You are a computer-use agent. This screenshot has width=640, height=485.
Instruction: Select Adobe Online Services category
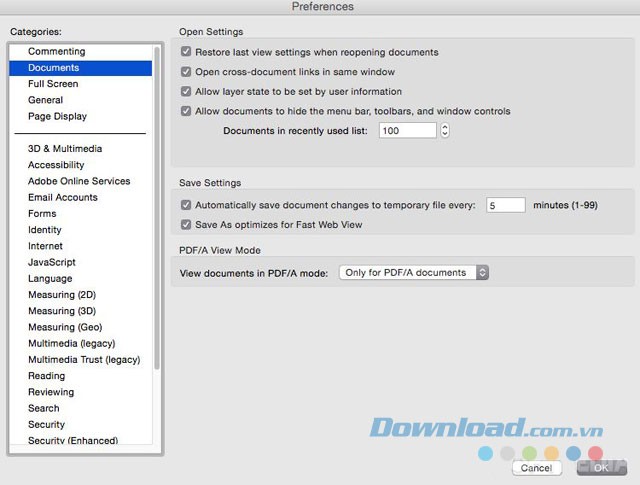tap(79, 181)
